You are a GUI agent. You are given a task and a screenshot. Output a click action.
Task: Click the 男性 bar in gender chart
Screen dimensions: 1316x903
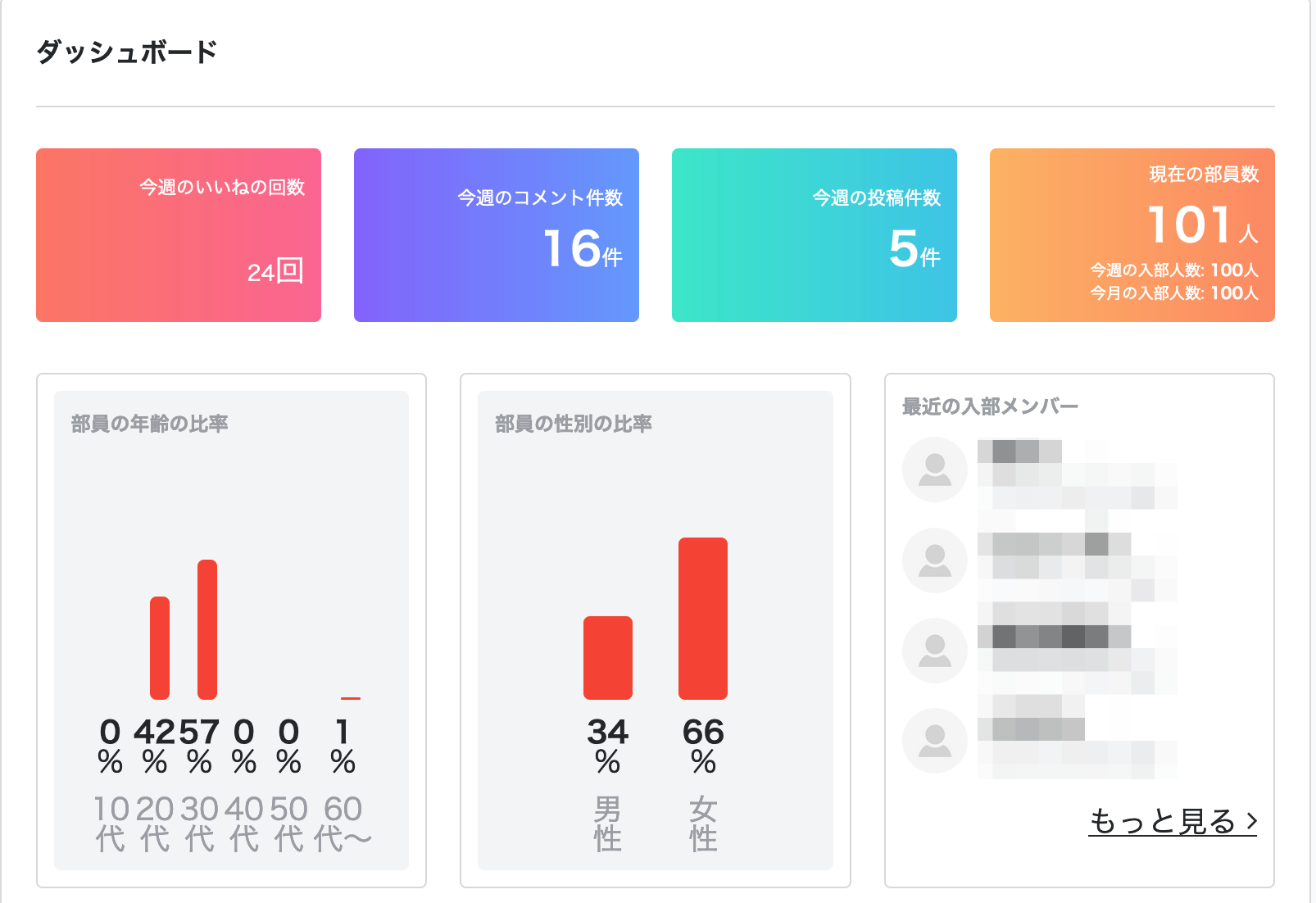click(x=608, y=657)
